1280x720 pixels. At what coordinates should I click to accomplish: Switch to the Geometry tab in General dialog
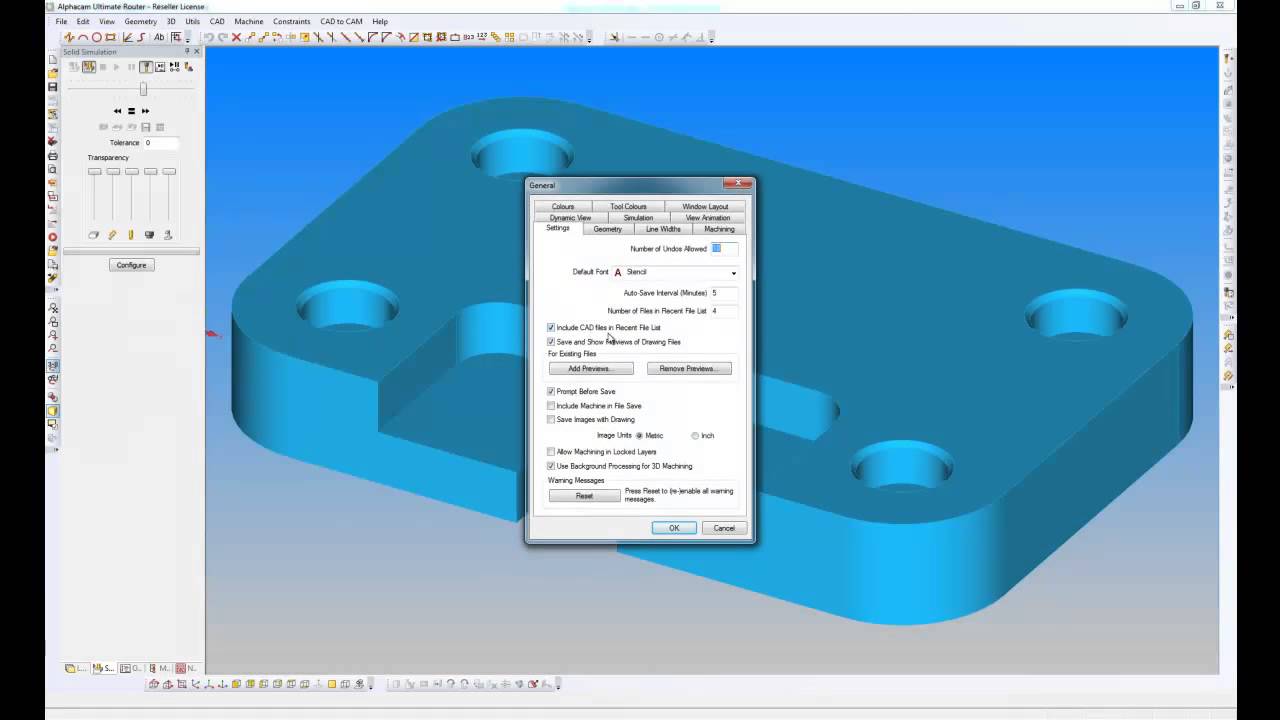coord(607,229)
